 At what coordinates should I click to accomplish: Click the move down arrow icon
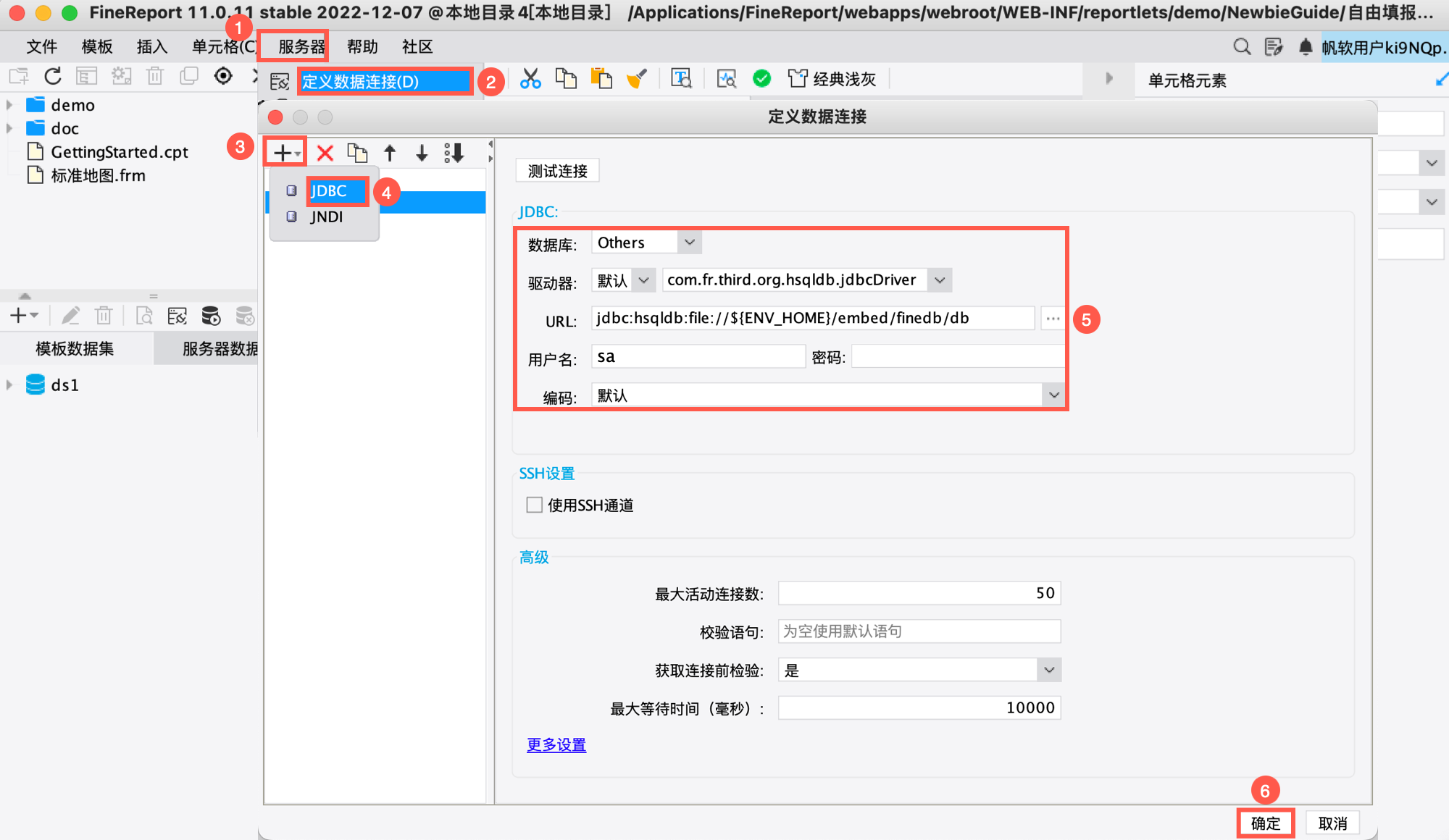pos(422,153)
